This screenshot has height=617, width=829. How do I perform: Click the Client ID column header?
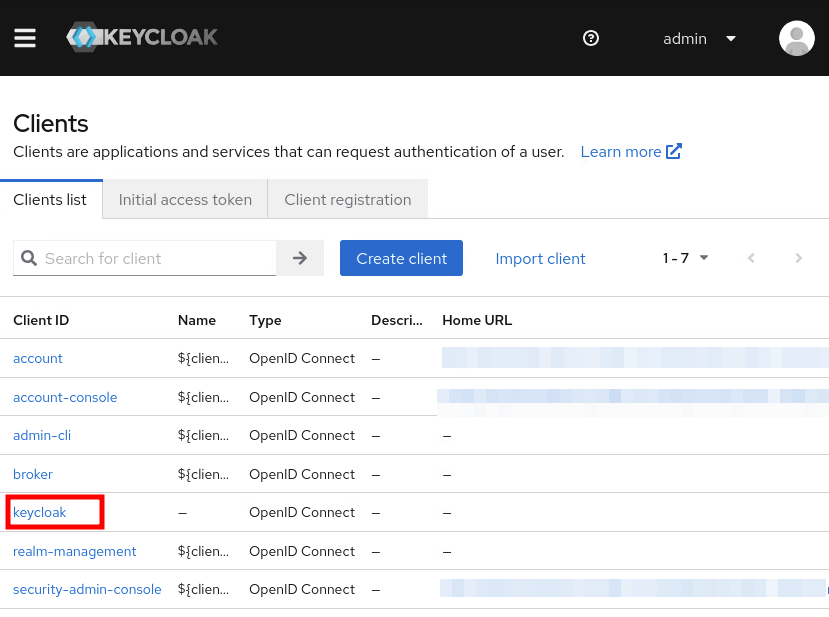(x=41, y=320)
